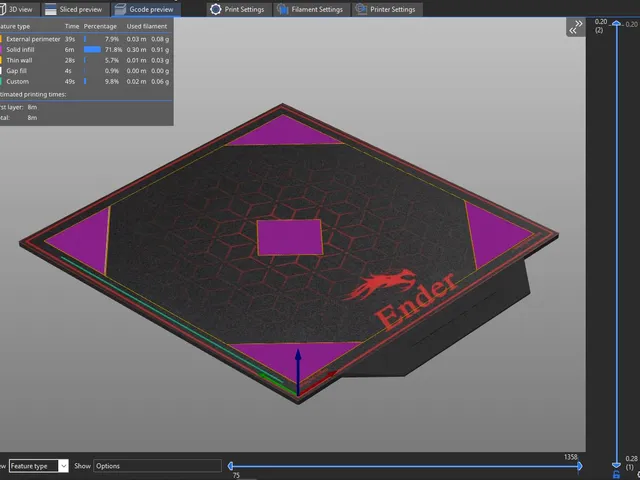Click the 1358 move count label
640x480 pixels.
[571, 457]
